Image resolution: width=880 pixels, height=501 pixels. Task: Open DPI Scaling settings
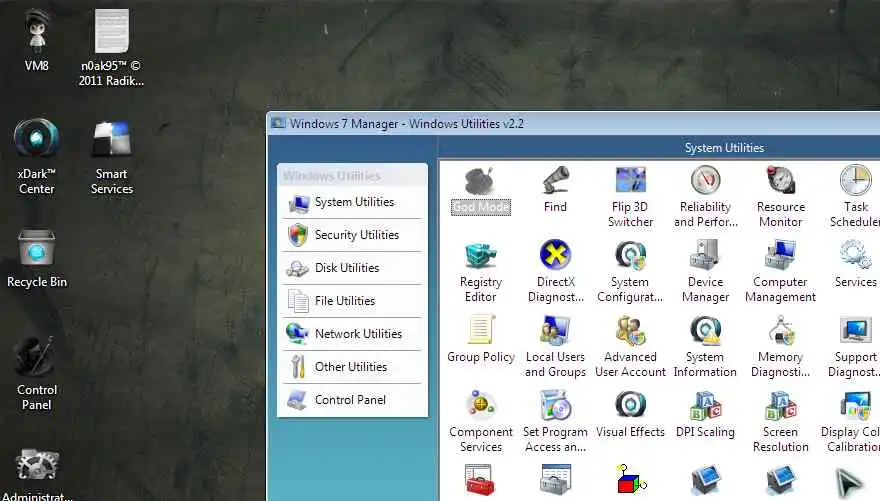pyautogui.click(x=705, y=415)
